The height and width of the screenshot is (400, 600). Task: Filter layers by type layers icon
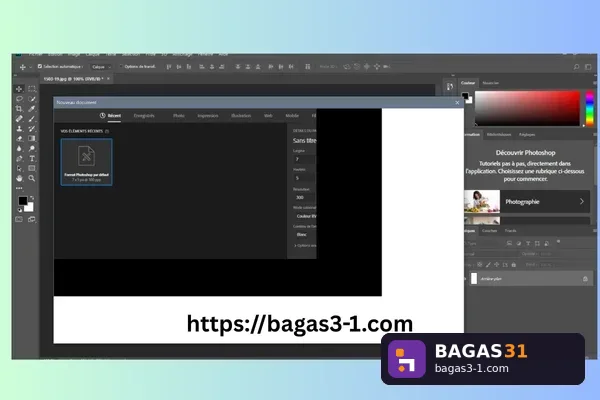[x=528, y=243]
